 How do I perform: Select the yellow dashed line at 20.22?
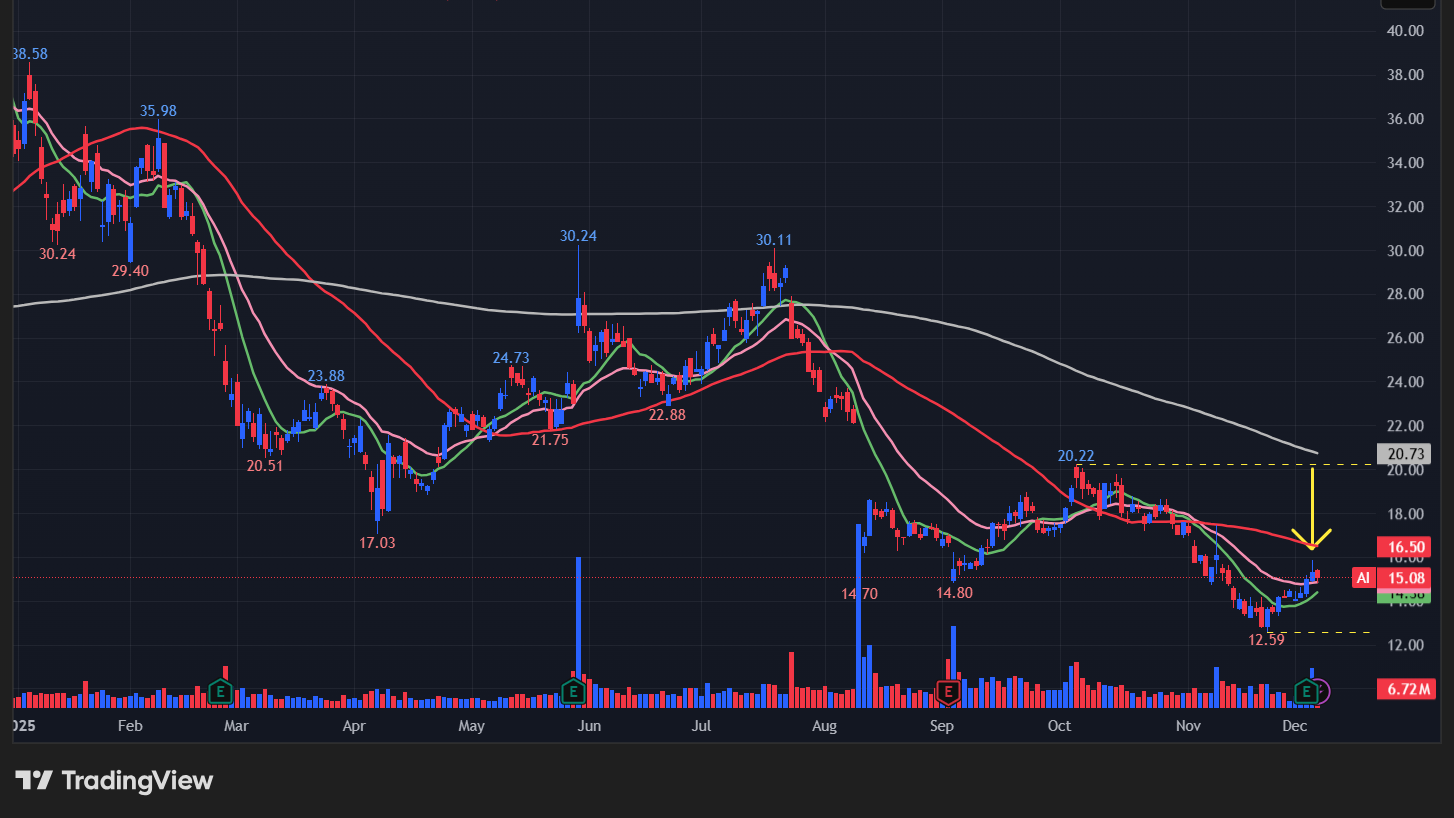point(1200,464)
